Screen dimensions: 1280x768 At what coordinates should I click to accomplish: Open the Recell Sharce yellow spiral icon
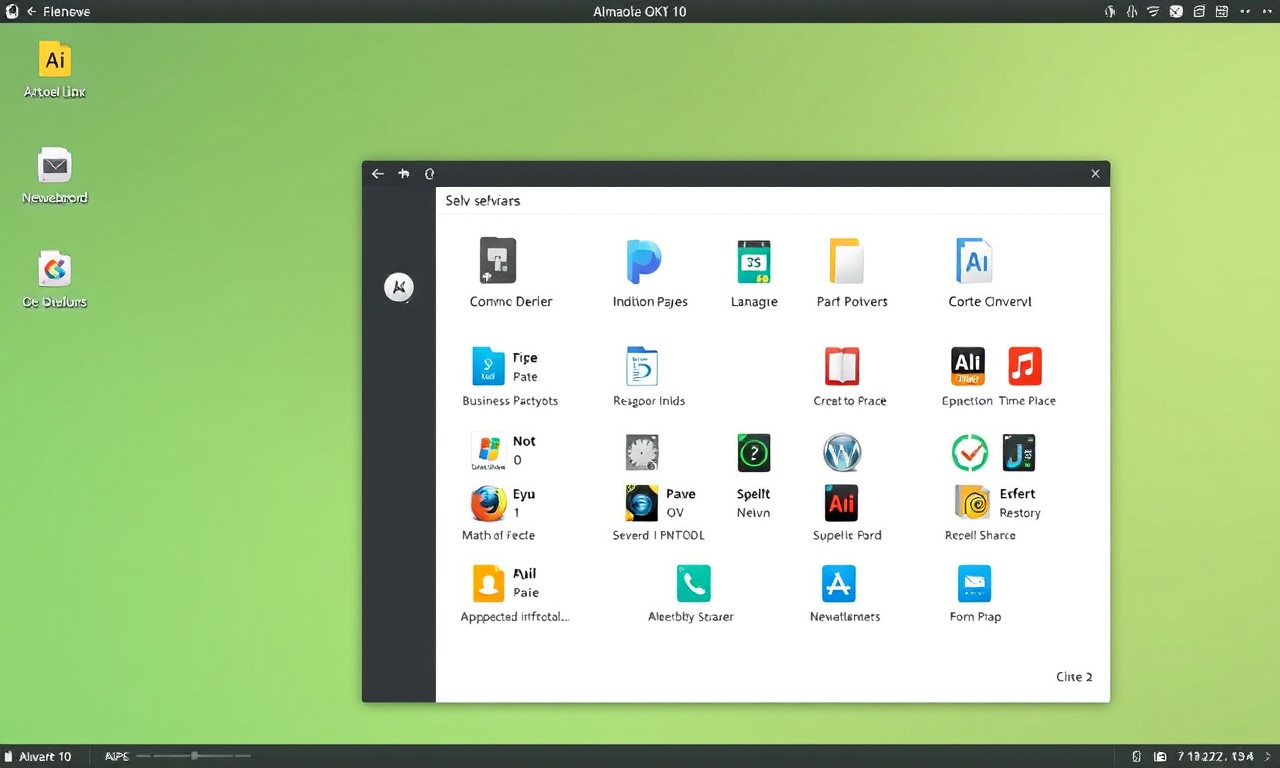click(972, 503)
